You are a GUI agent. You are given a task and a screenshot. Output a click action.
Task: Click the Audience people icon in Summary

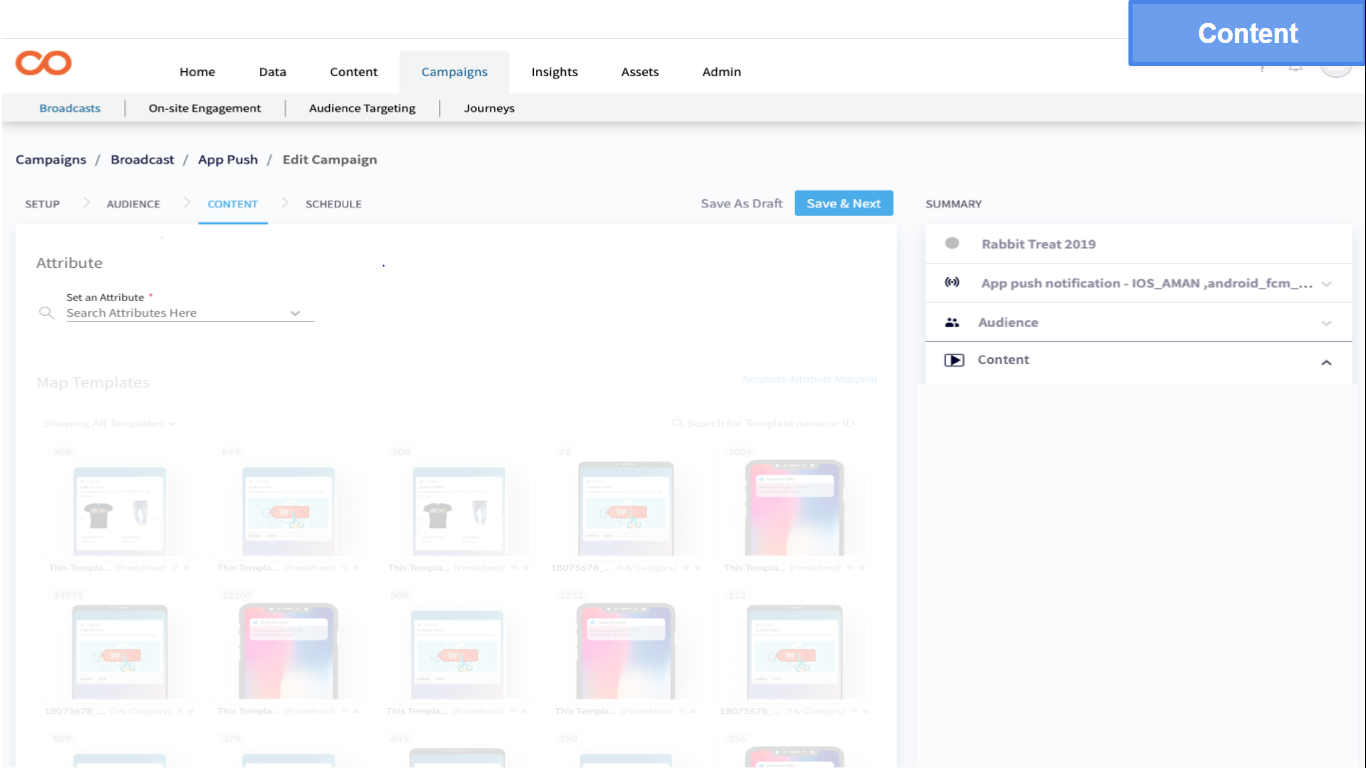point(952,322)
